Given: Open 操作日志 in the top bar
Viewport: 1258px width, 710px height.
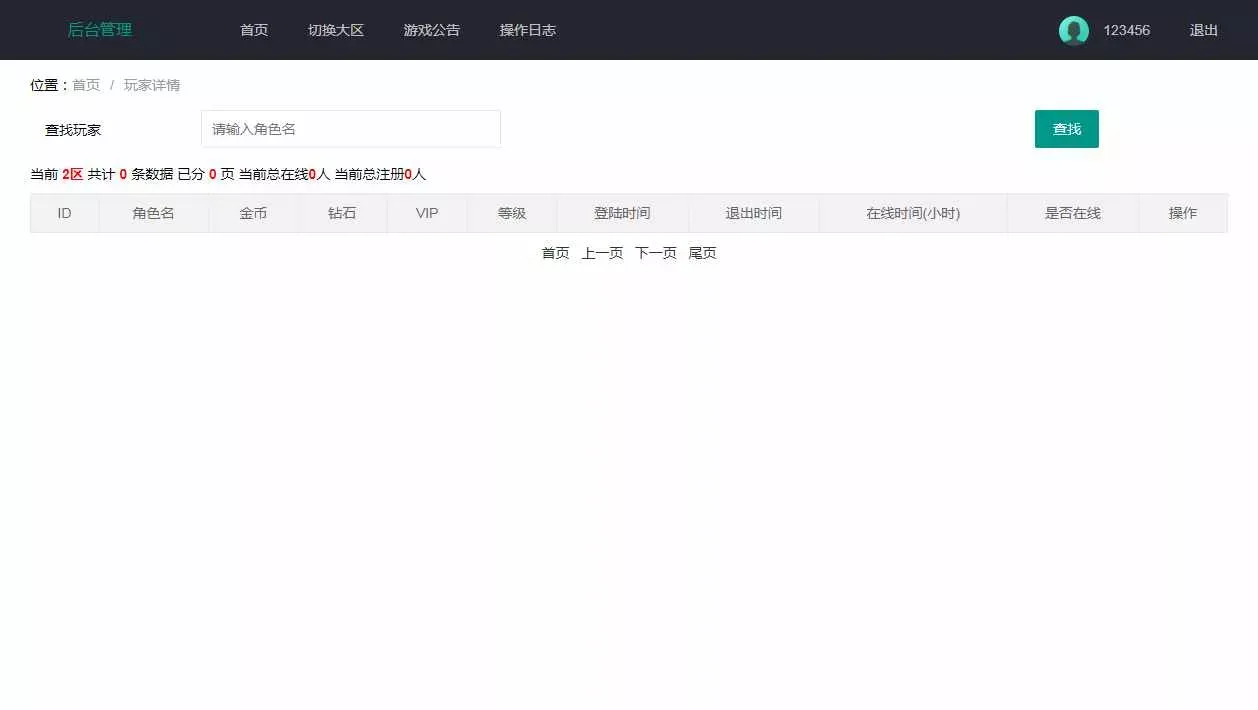Looking at the screenshot, I should coord(528,30).
